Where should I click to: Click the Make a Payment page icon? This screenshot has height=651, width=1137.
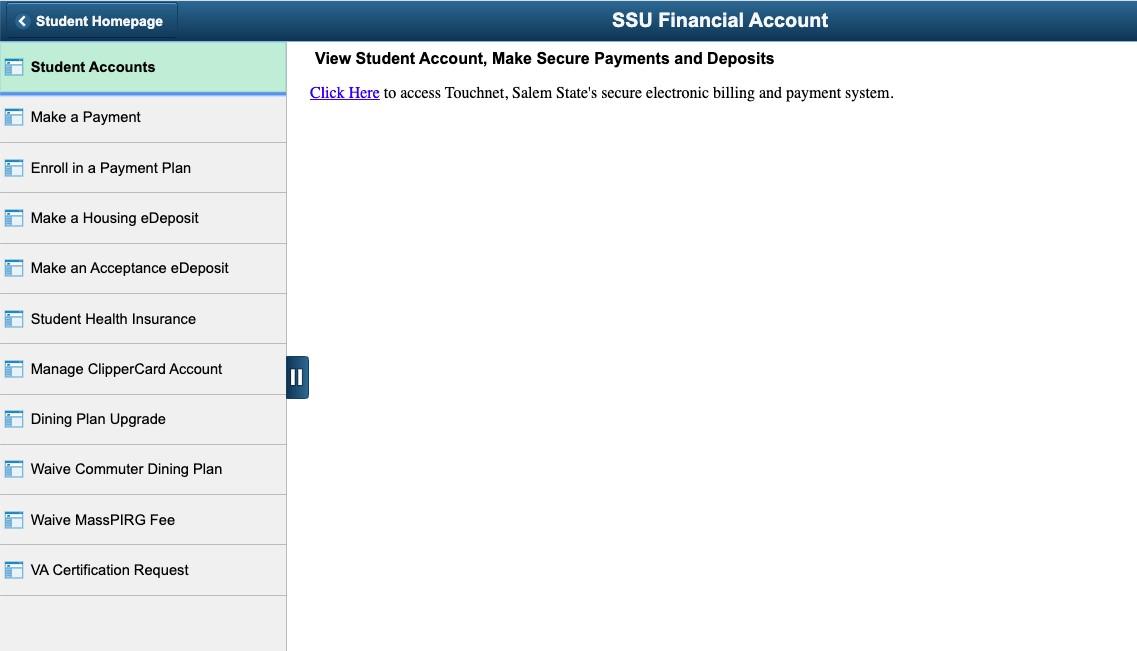coord(14,117)
